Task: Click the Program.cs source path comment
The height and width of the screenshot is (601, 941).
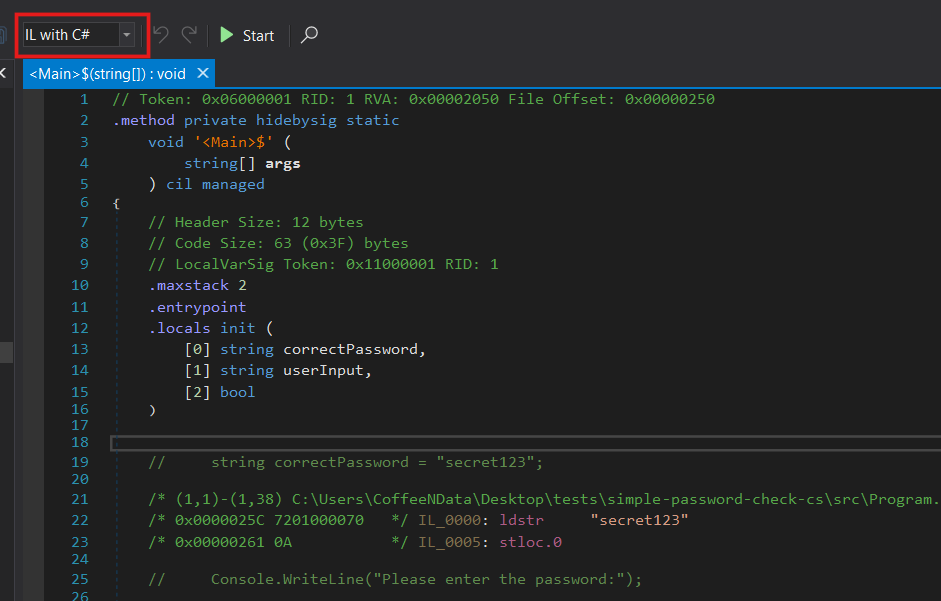Action: tap(544, 500)
